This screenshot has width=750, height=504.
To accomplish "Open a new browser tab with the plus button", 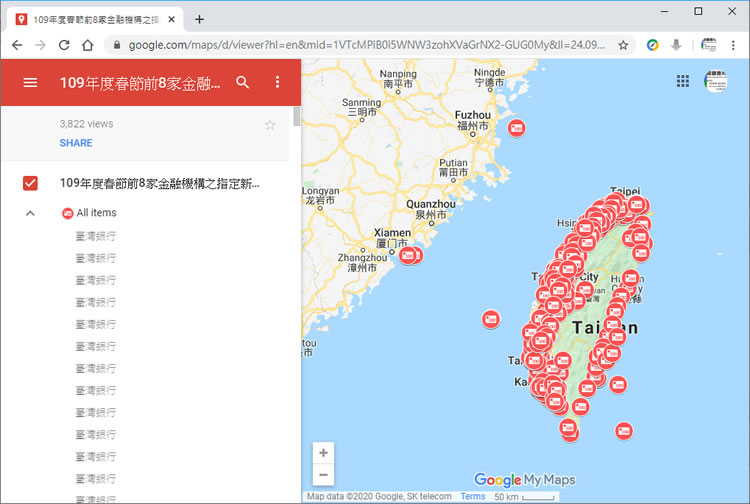I will click(x=199, y=19).
